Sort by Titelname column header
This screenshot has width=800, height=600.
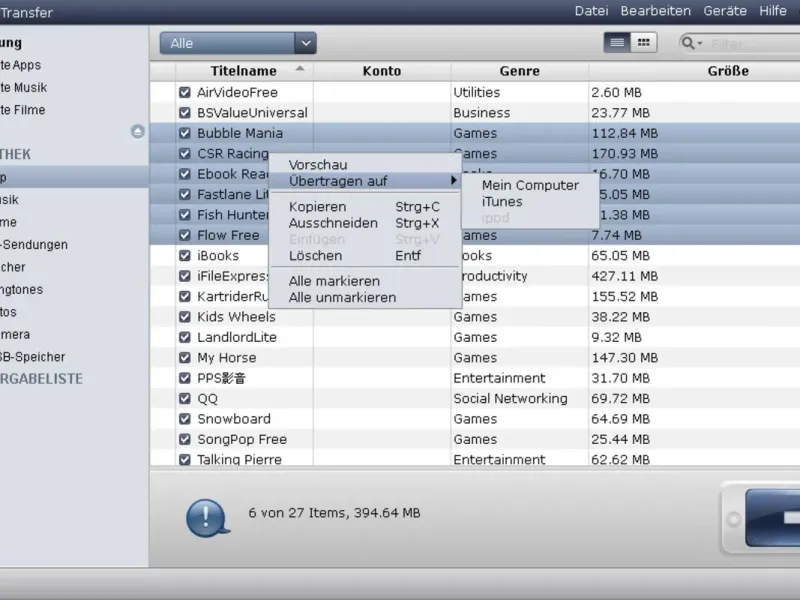[x=244, y=71]
